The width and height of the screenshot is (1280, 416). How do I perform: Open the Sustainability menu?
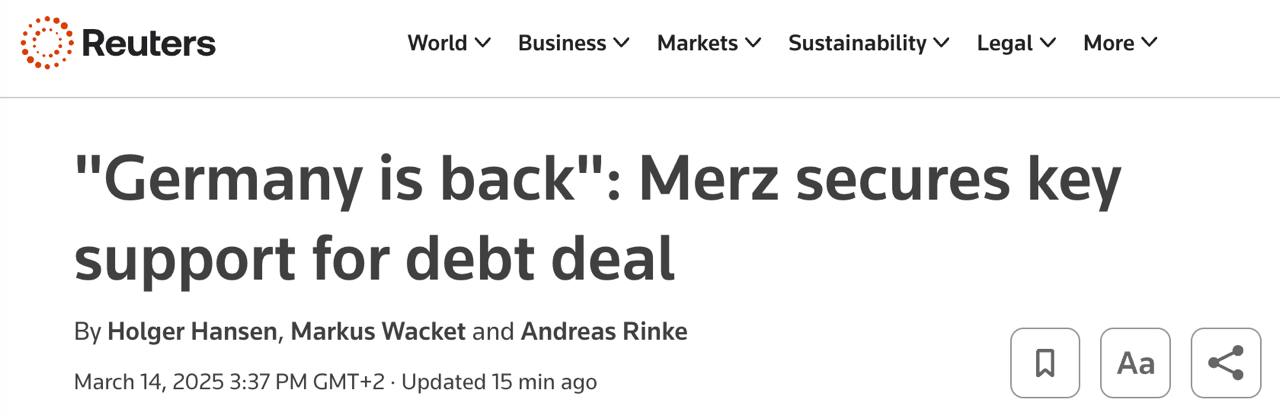(x=857, y=43)
